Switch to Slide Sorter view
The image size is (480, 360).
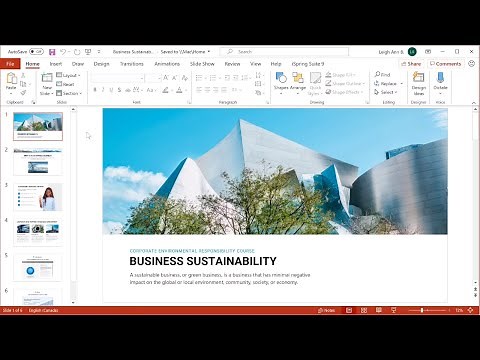364,310
